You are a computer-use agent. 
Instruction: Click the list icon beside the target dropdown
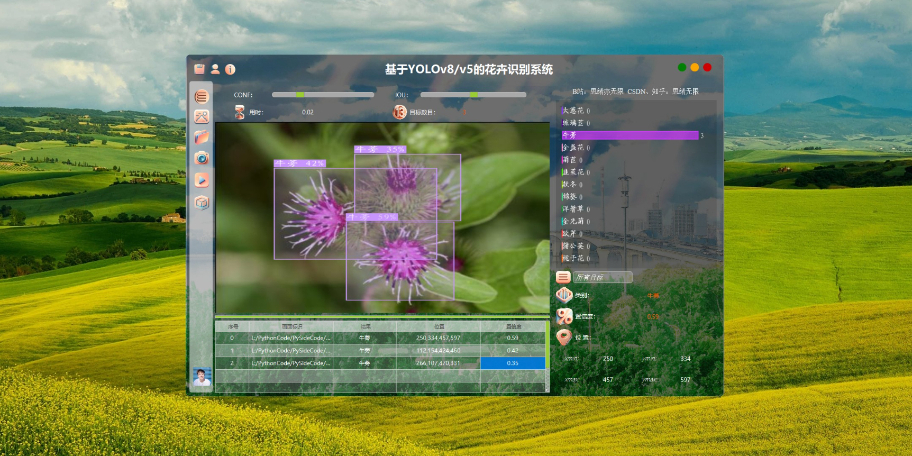(563, 277)
